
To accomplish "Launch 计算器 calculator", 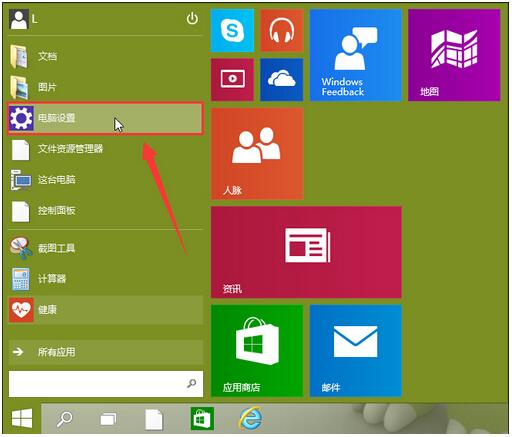I will click(x=105, y=279).
